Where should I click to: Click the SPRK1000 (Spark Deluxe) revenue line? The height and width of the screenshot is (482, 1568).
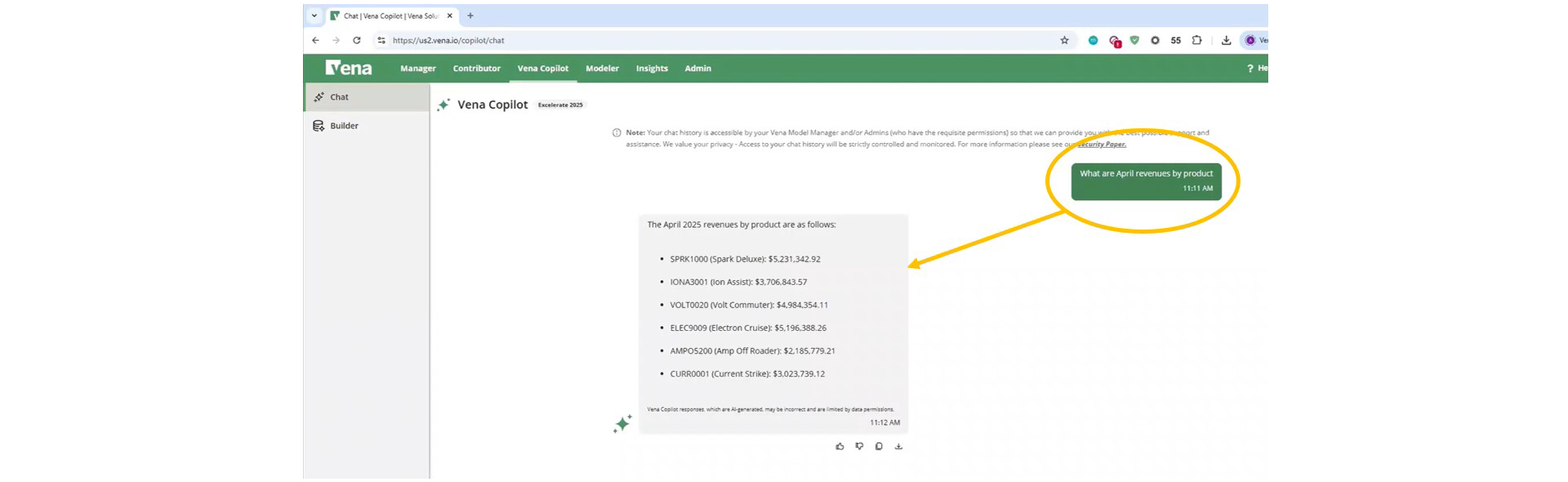745,259
